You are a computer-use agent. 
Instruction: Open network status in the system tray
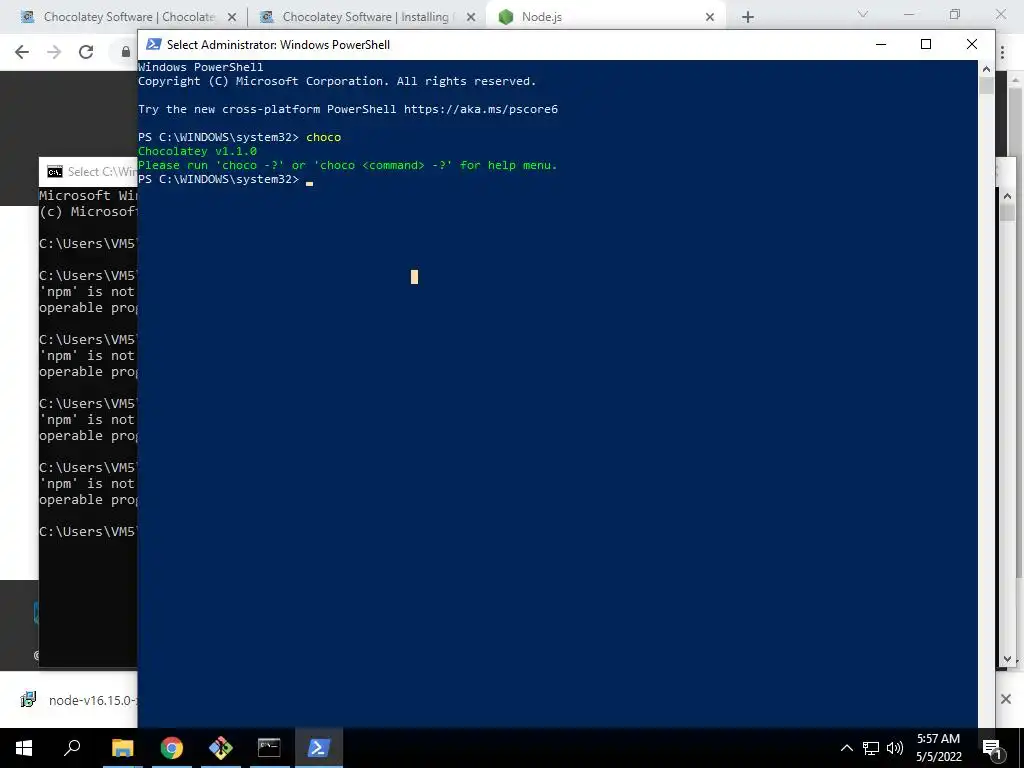[x=871, y=748]
